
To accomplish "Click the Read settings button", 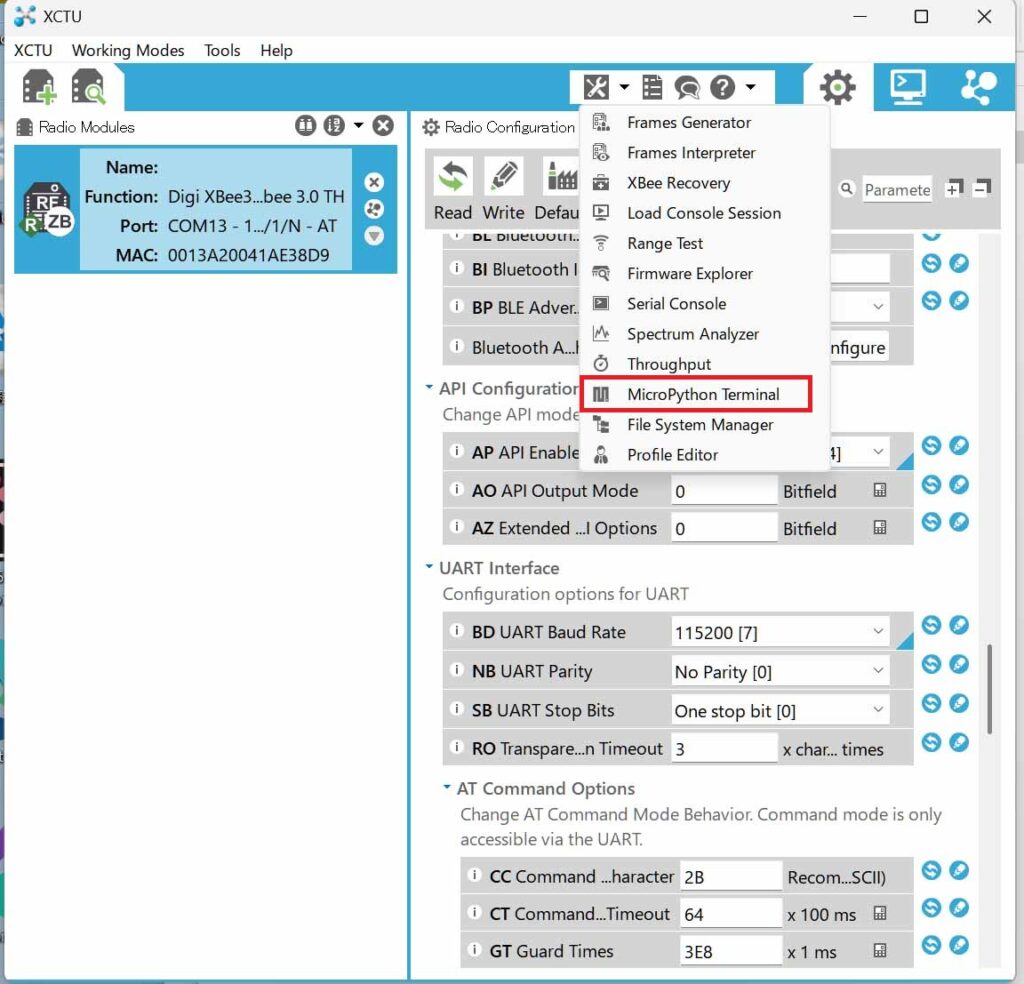I will coord(453,189).
